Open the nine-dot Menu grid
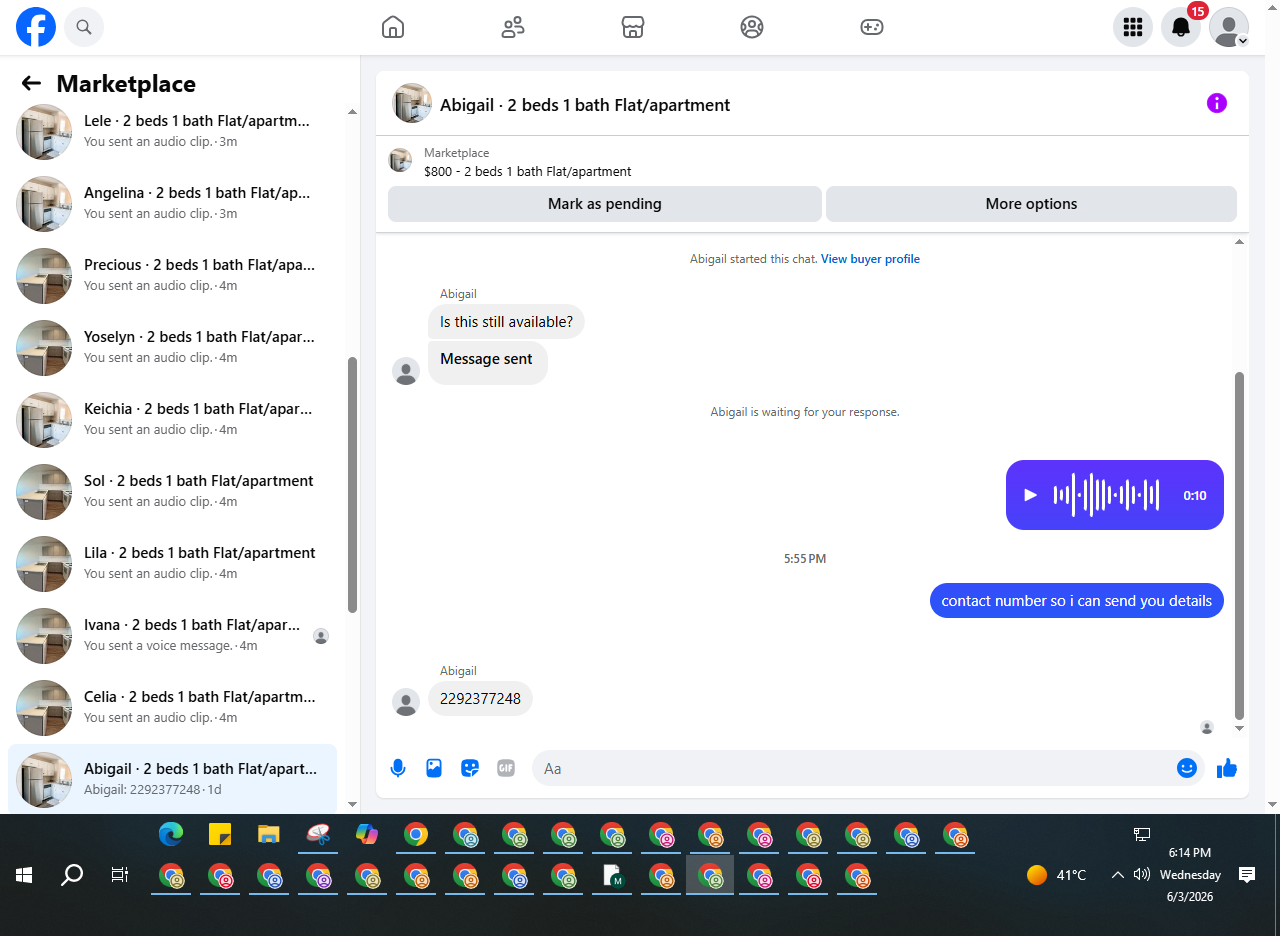Image resolution: width=1280 pixels, height=936 pixels. [x=1133, y=27]
